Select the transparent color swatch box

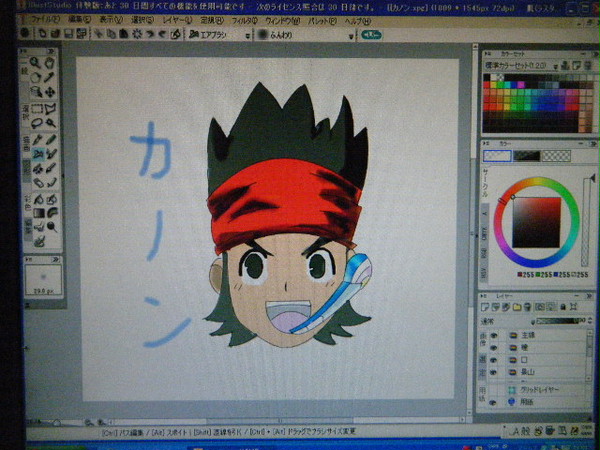point(556,156)
